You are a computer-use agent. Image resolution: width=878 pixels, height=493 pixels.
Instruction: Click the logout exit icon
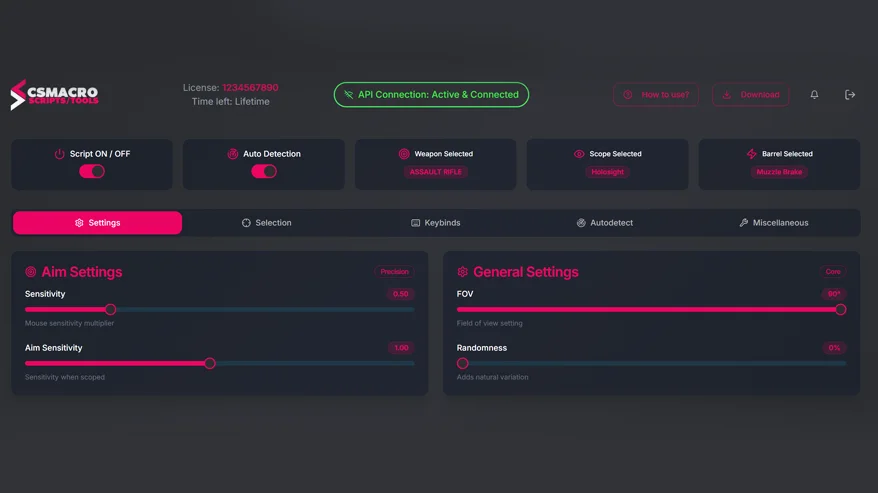click(849, 95)
